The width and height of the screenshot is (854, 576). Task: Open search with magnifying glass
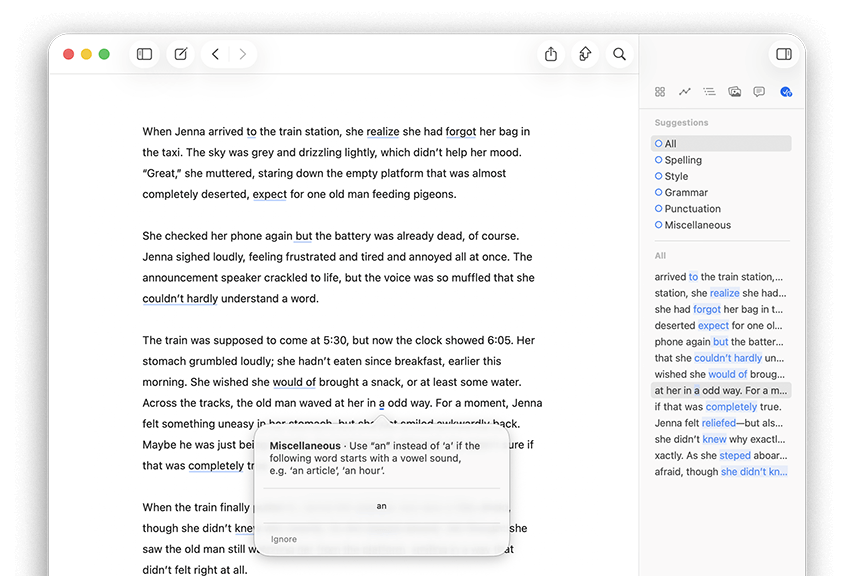[x=620, y=54]
